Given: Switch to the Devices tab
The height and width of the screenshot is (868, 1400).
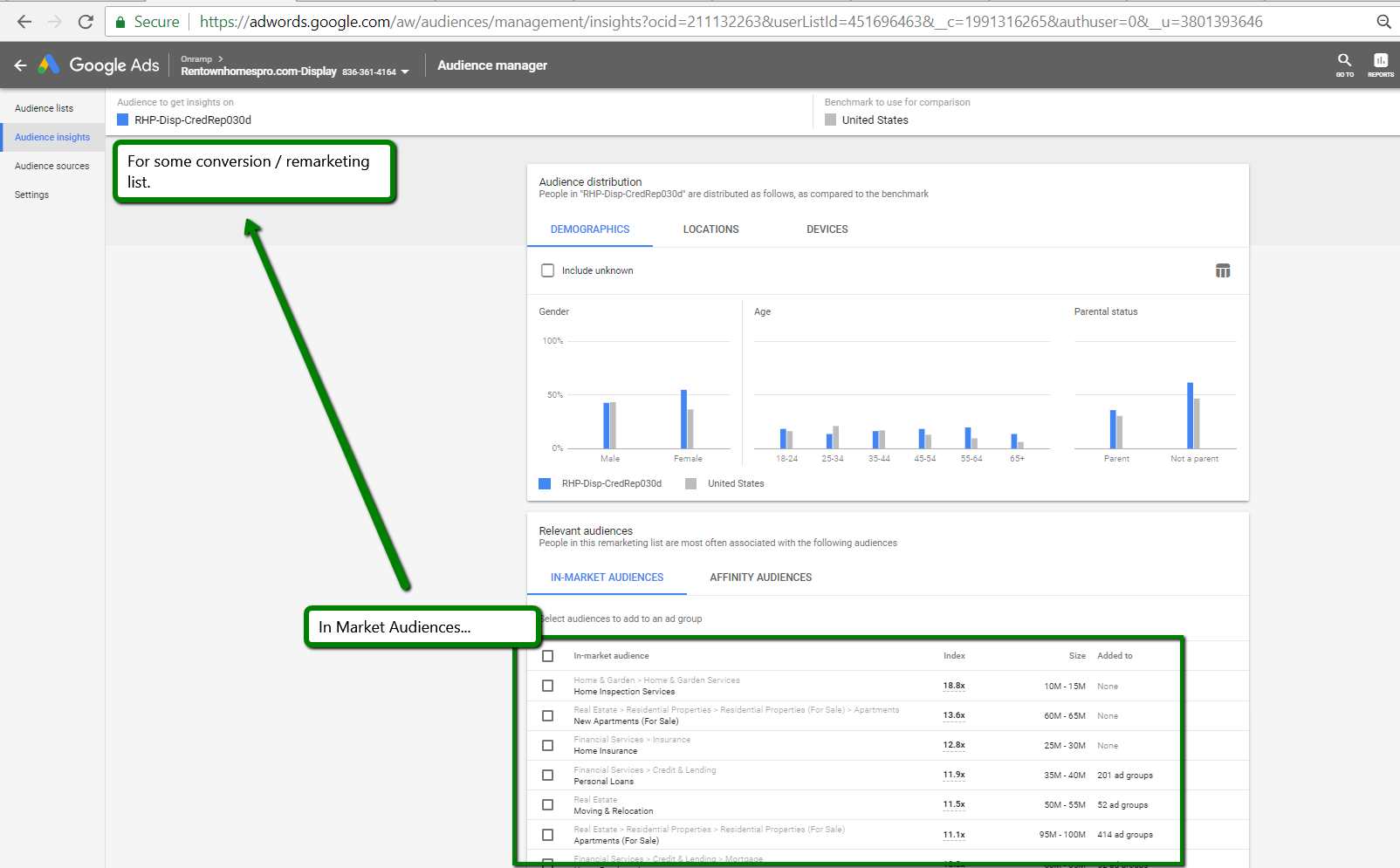Looking at the screenshot, I should 827,229.
